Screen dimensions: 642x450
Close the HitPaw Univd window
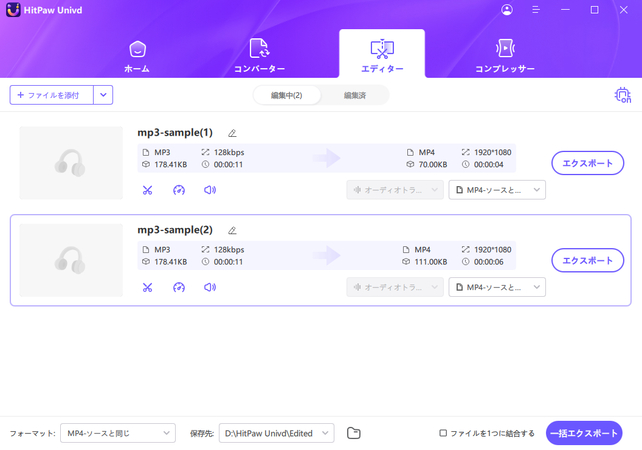pyautogui.click(x=624, y=10)
